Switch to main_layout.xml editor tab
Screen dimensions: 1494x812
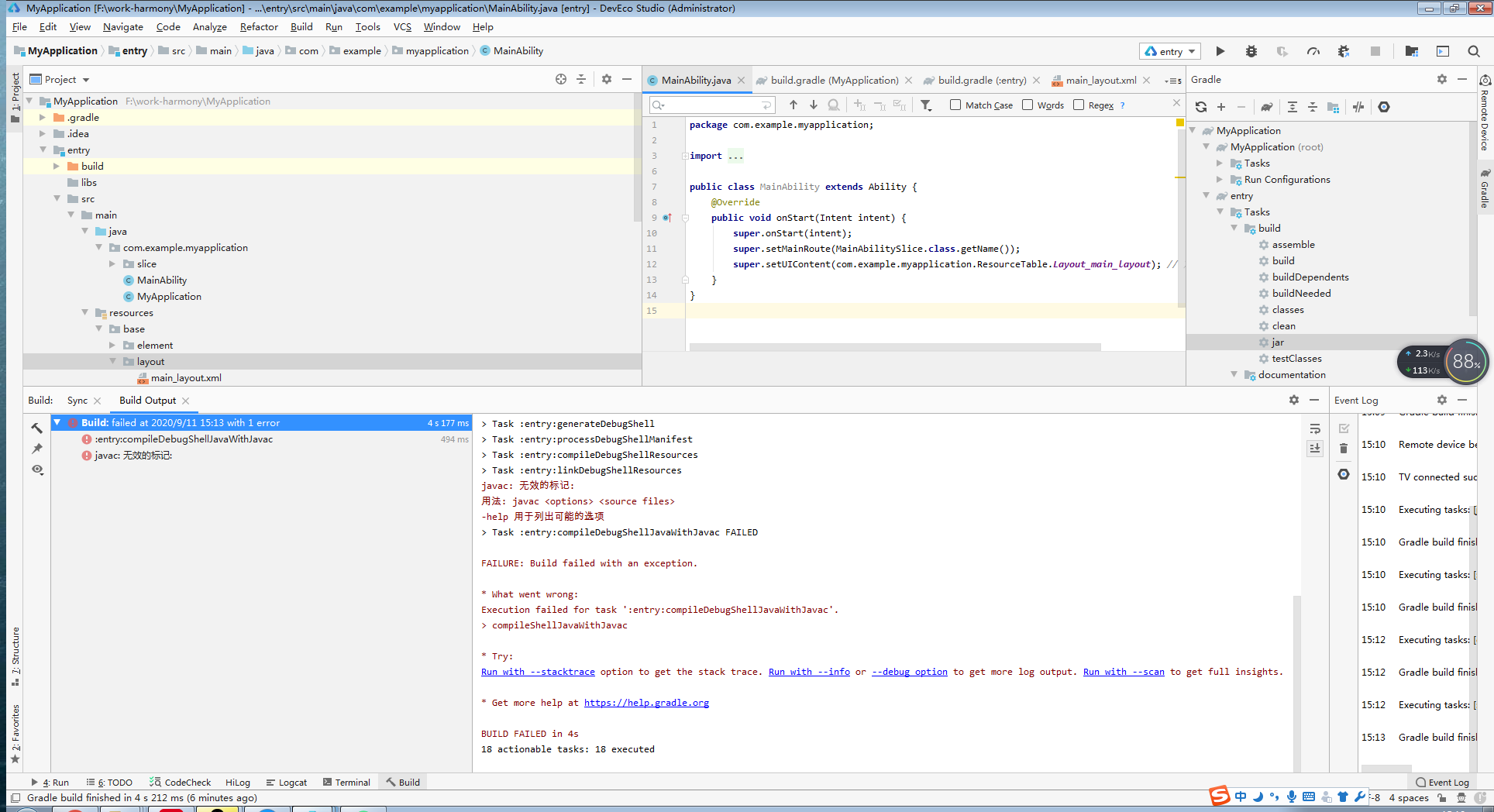tap(1100, 80)
